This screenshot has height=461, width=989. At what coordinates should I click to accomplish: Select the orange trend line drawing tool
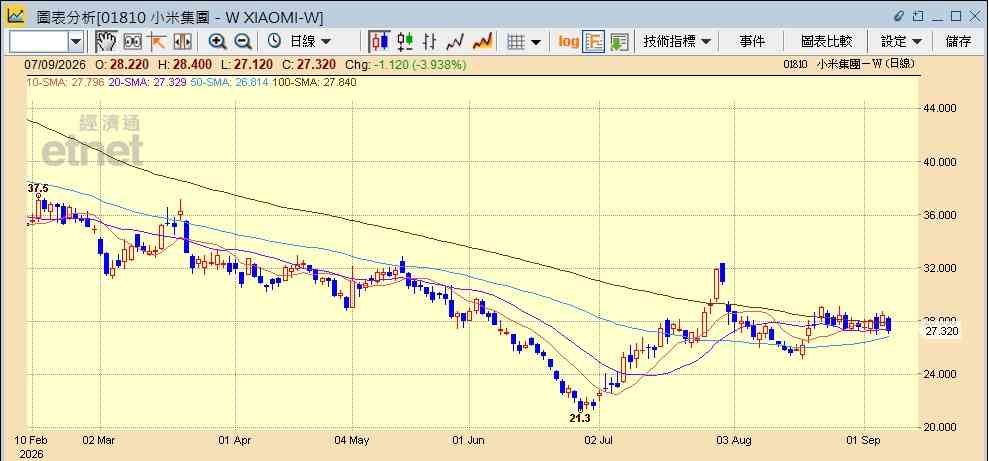pyautogui.click(x=157, y=42)
